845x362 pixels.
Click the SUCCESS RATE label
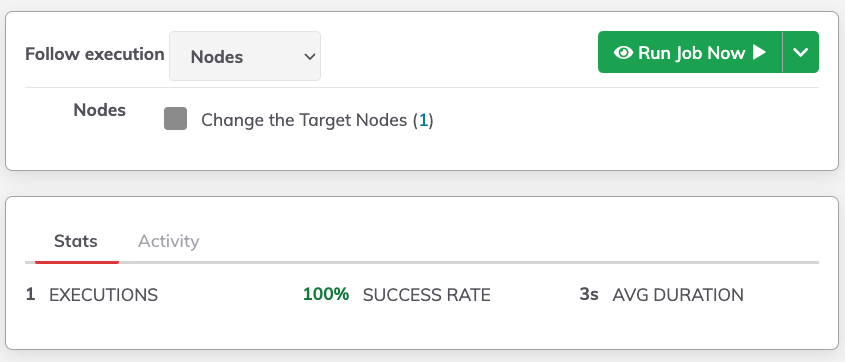coord(427,295)
